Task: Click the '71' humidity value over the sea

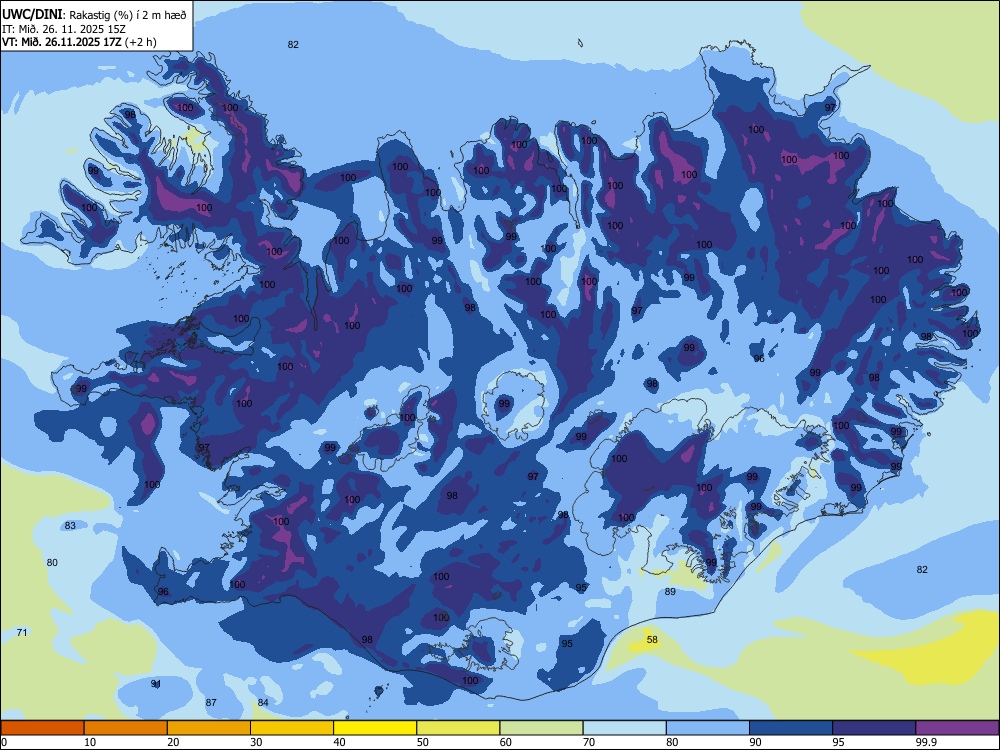Action: pyautogui.click(x=22, y=633)
